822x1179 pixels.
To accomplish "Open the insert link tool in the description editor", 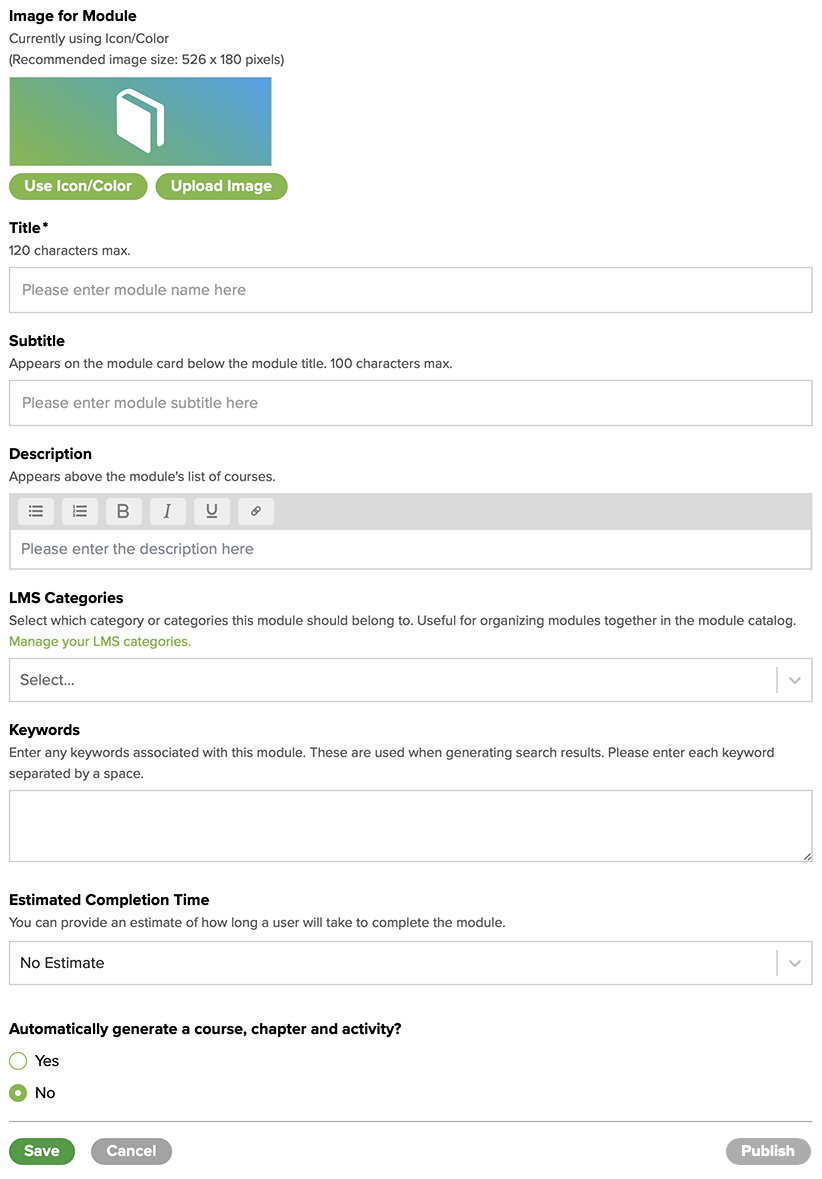I will point(255,511).
